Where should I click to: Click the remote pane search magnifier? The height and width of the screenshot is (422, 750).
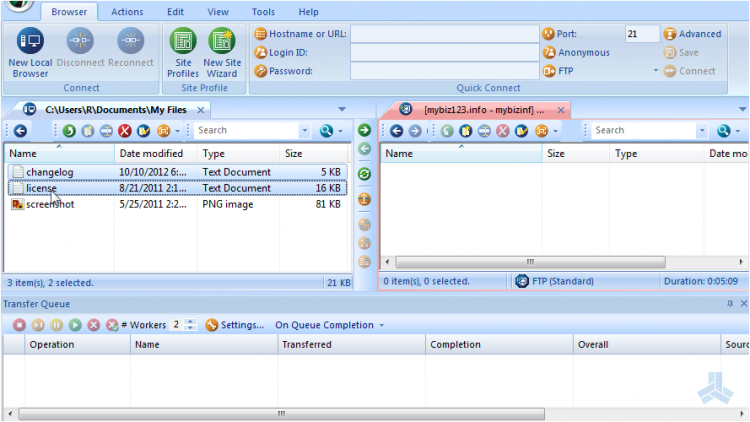click(x=724, y=131)
